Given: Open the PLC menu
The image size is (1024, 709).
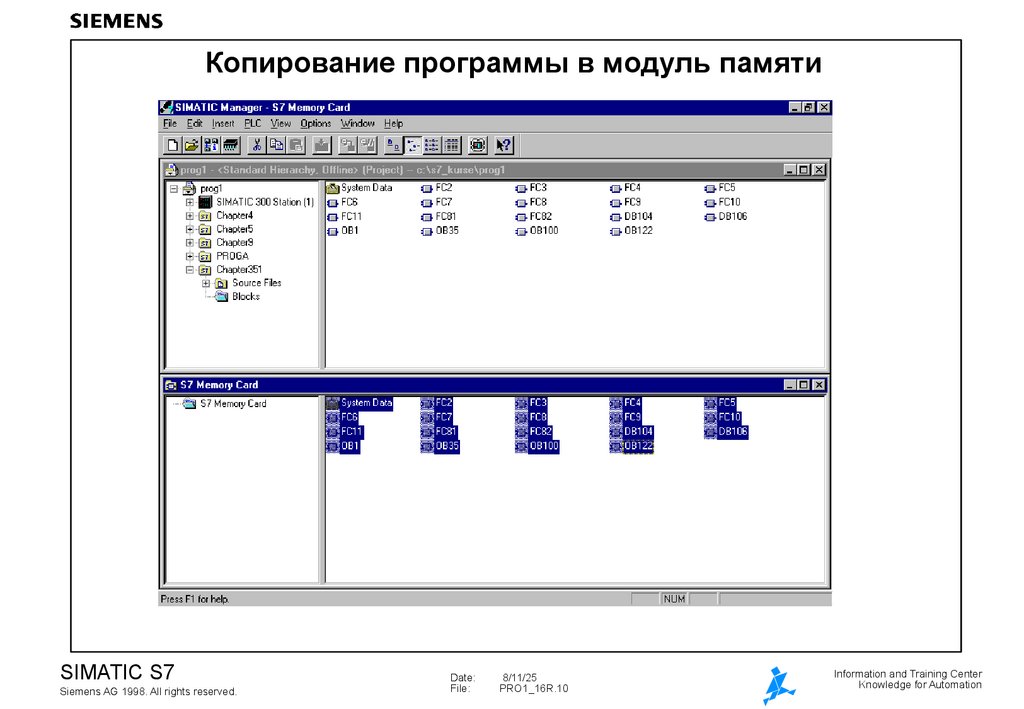Looking at the screenshot, I should [x=253, y=123].
